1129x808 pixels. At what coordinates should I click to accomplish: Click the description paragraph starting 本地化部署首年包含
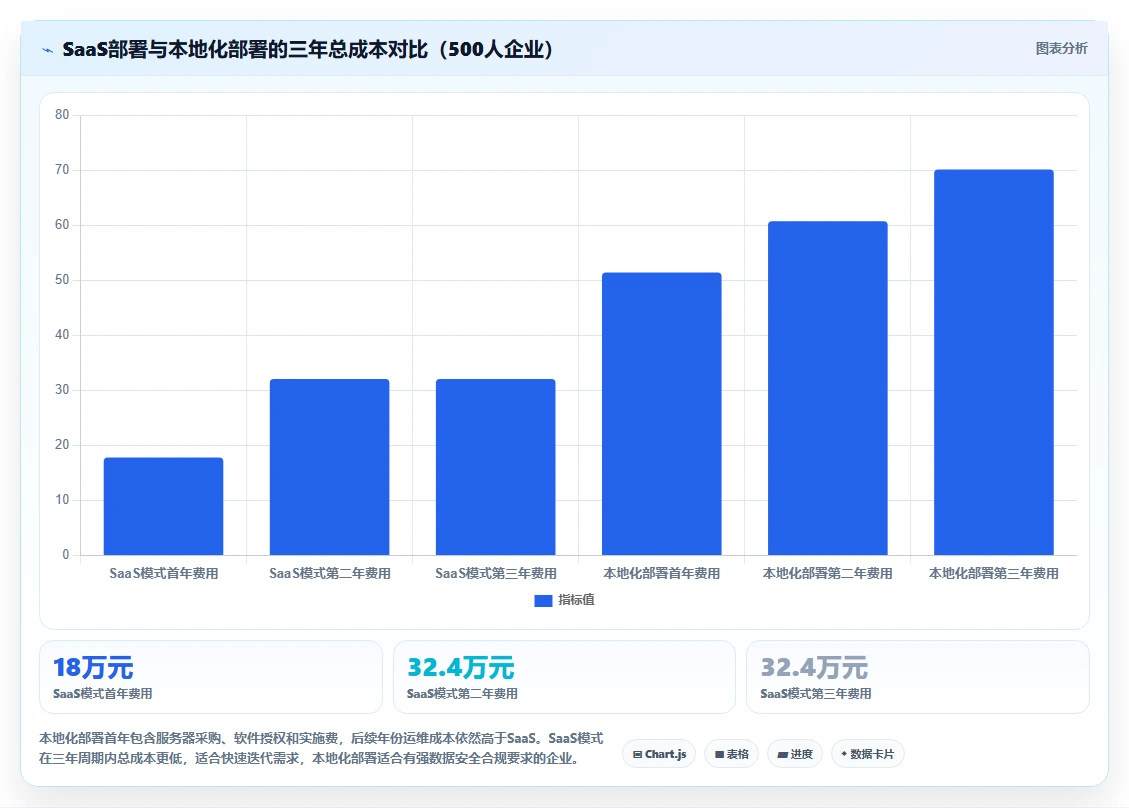[321, 748]
